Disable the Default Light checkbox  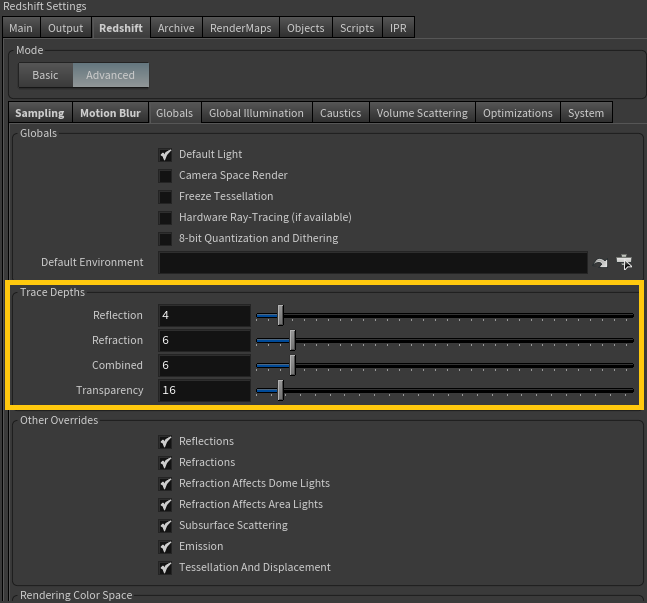click(x=166, y=155)
